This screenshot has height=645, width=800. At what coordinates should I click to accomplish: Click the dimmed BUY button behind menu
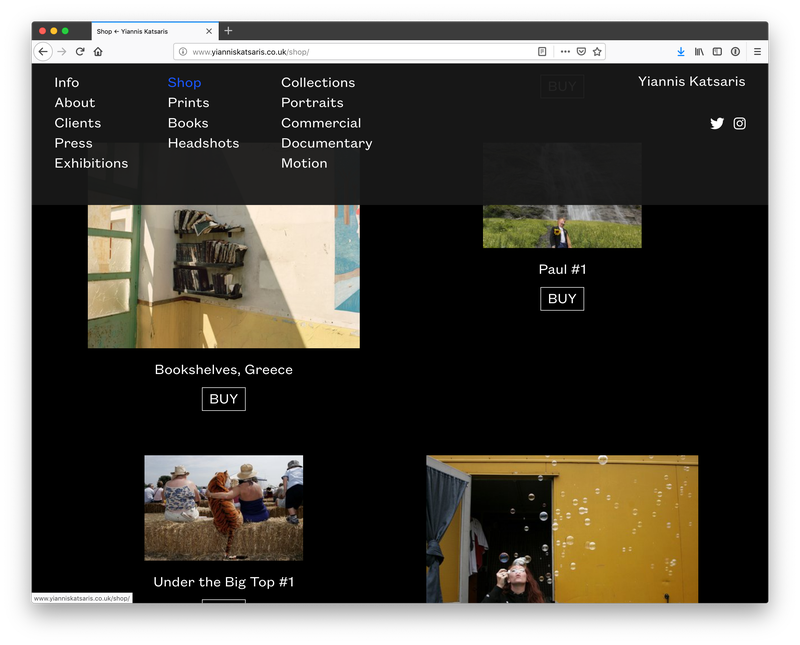[562, 86]
